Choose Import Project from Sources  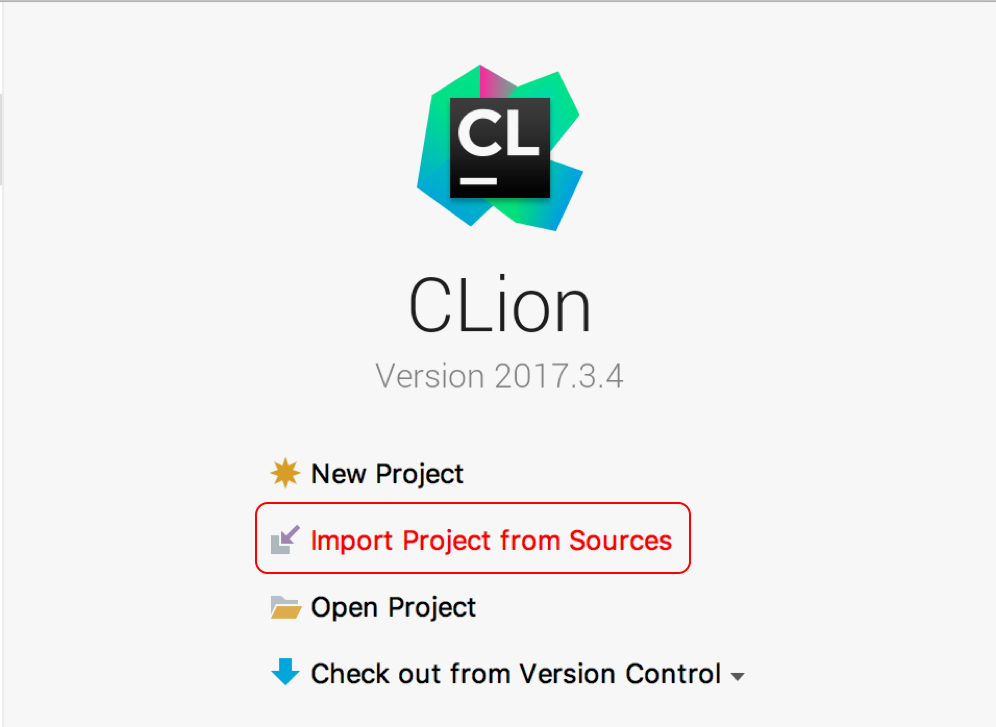[491, 540]
